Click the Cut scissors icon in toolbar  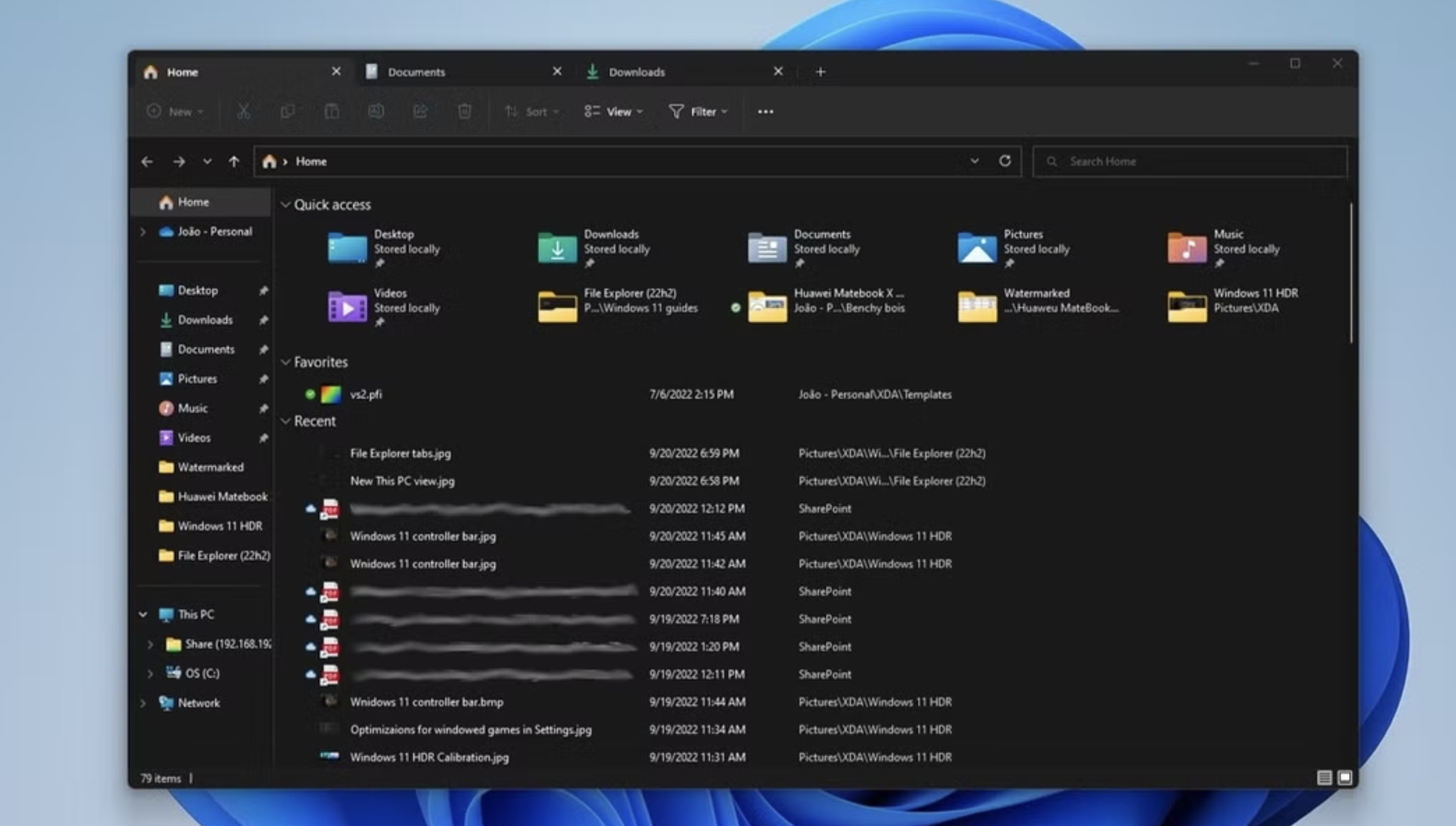[243, 111]
